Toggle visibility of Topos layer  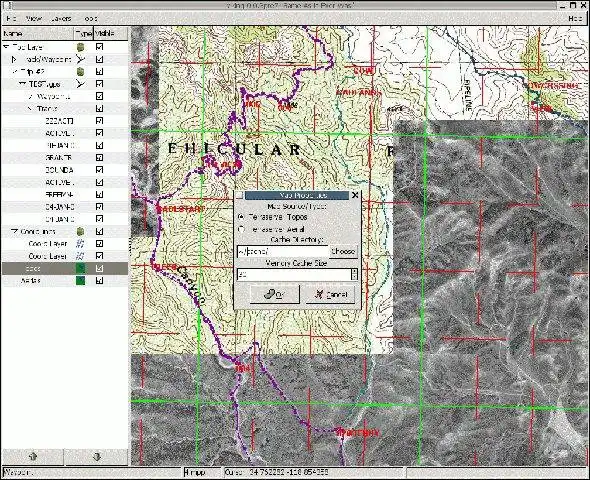pyautogui.click(x=99, y=268)
